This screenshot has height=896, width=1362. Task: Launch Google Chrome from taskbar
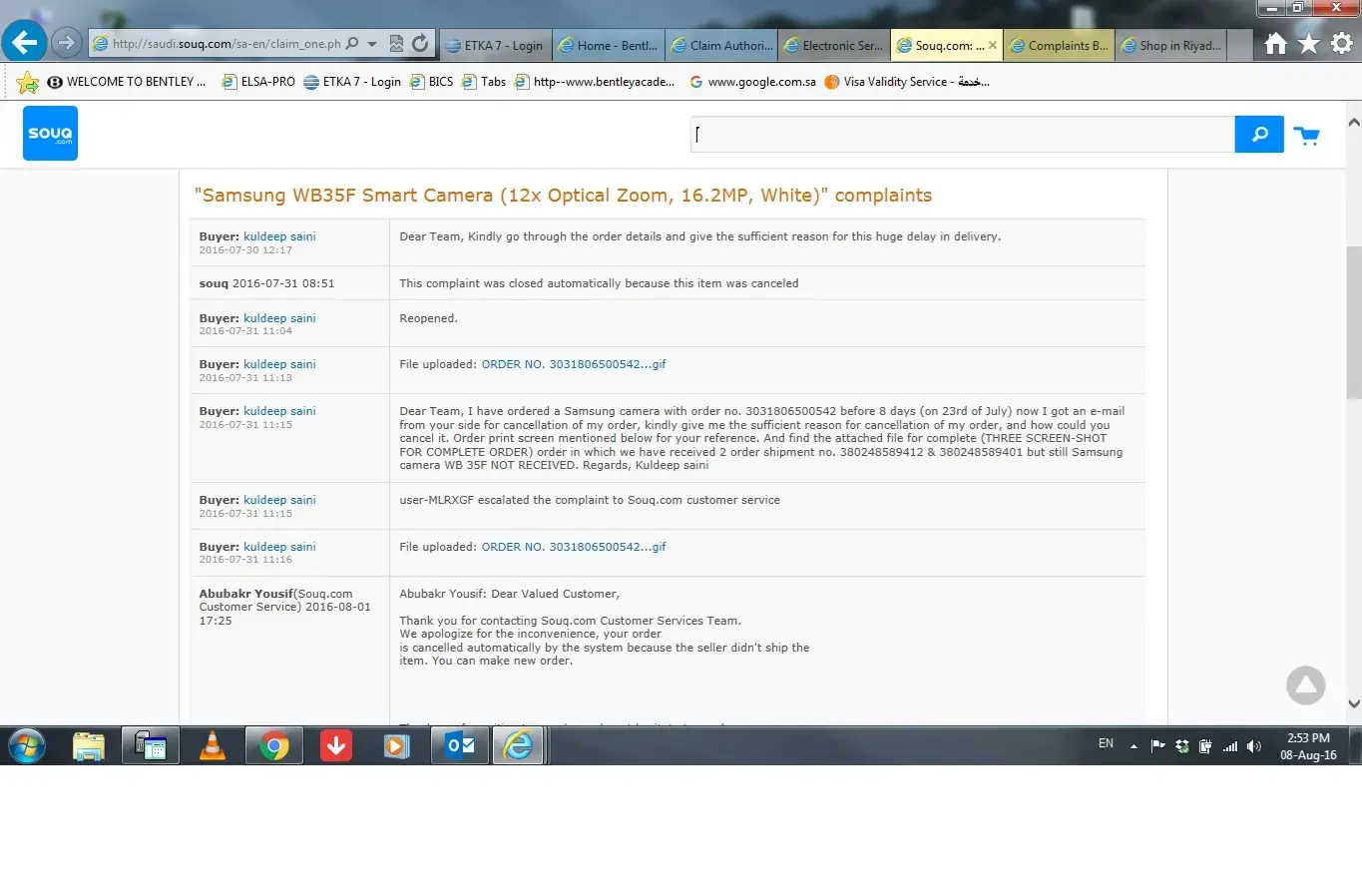(274, 745)
